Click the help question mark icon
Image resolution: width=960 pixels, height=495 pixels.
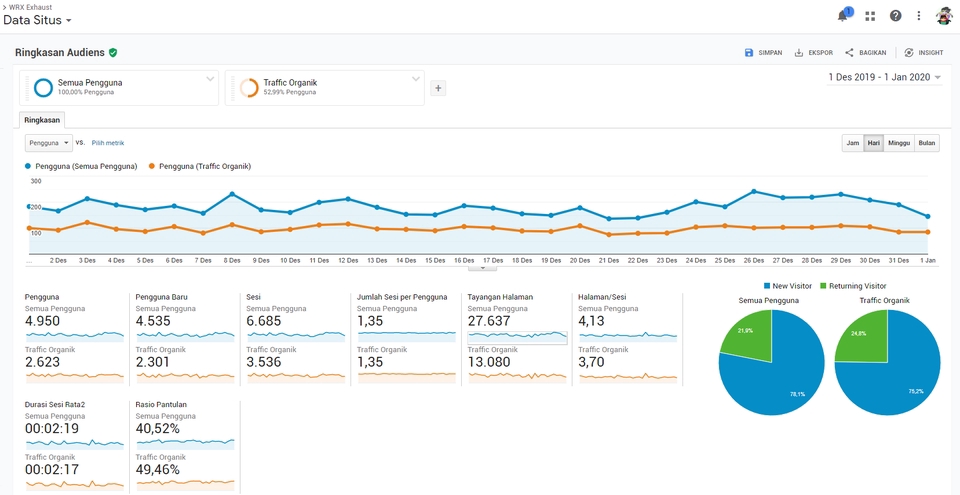point(895,16)
